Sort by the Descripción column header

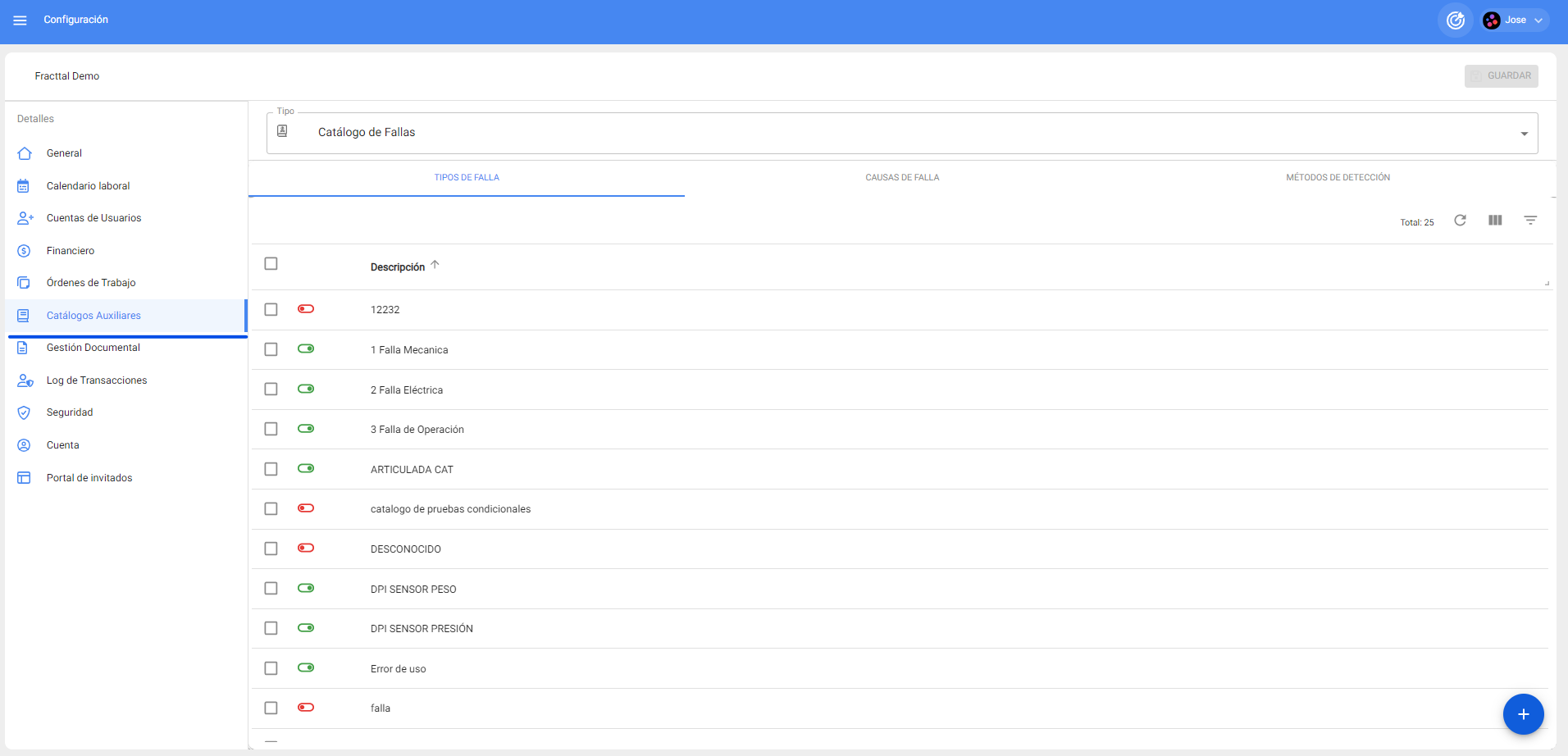click(x=398, y=267)
